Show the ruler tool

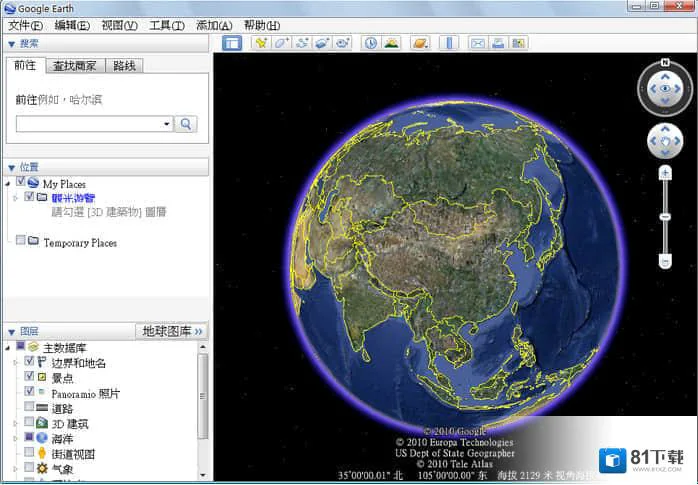click(449, 43)
